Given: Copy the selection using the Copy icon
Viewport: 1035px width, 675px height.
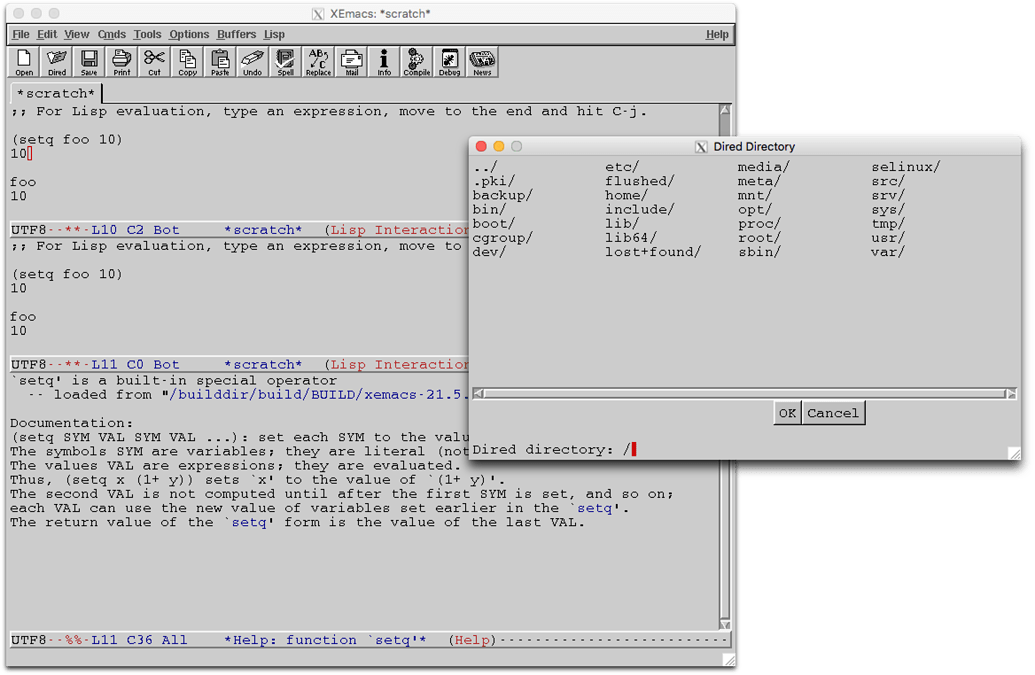Looking at the screenshot, I should pyautogui.click(x=187, y=61).
